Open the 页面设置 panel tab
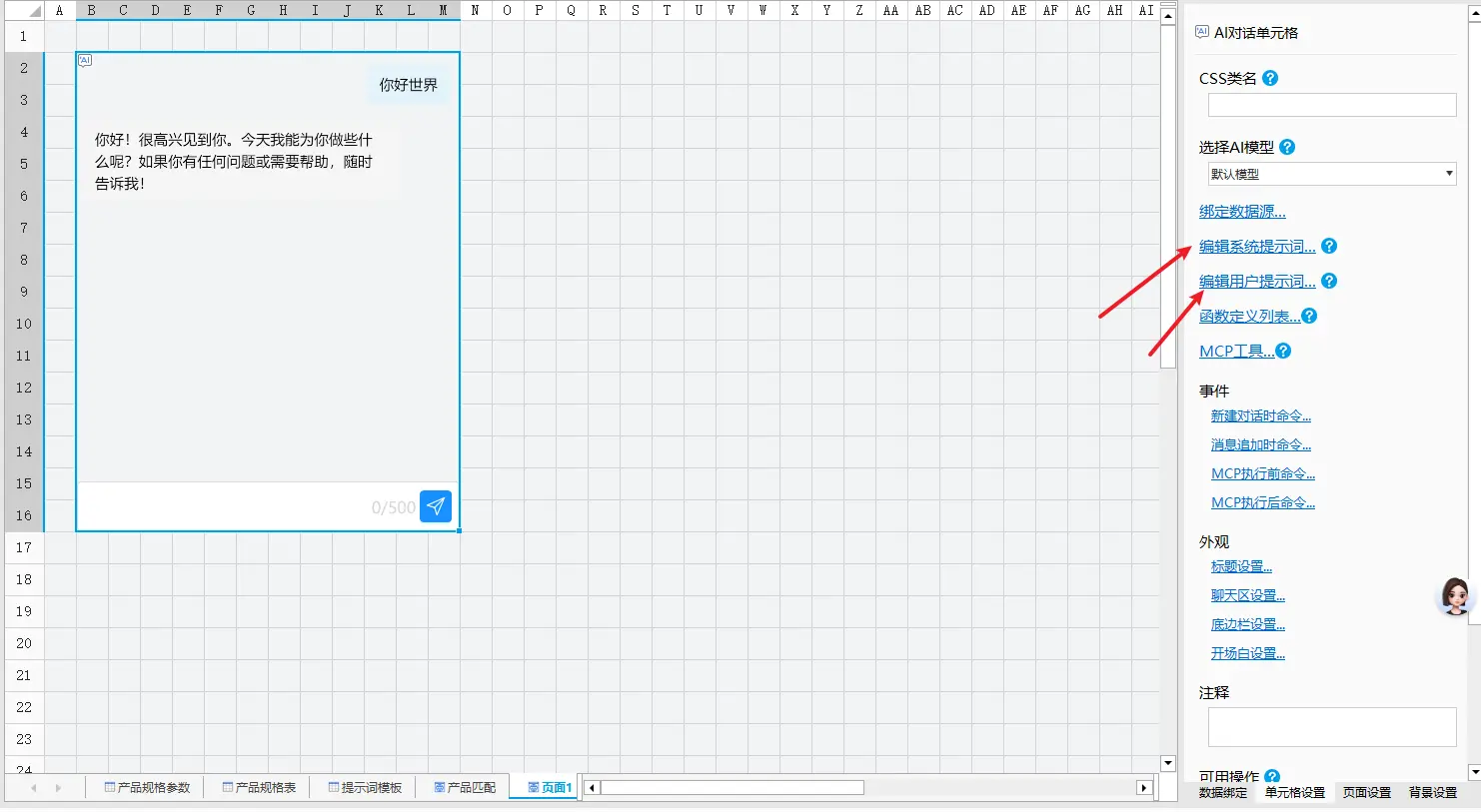The image size is (1481, 812). (1367, 793)
